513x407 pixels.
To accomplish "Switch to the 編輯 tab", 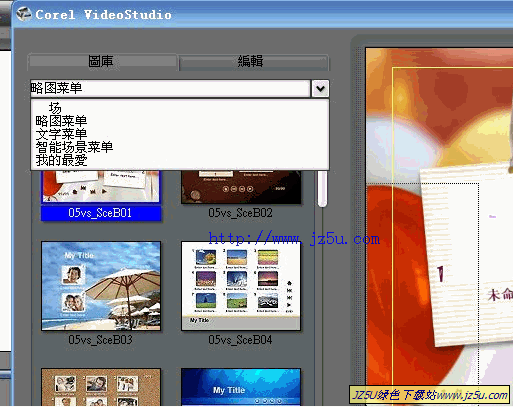I will coord(254,62).
